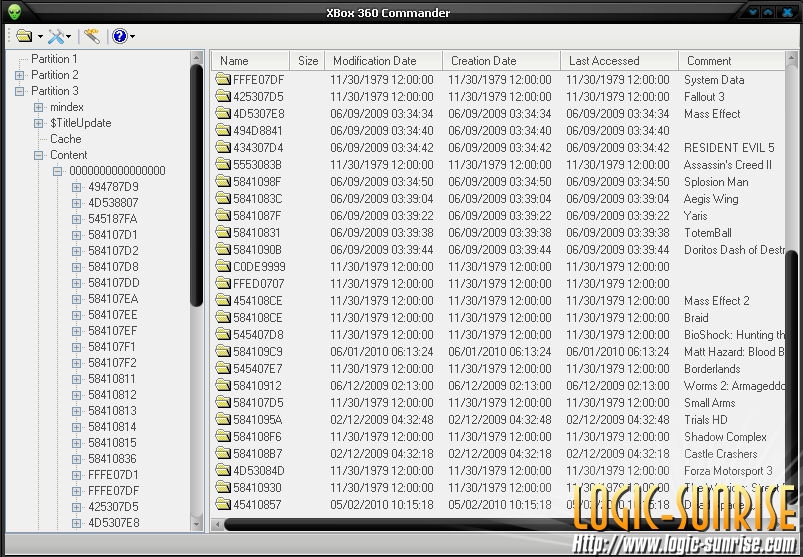This screenshot has width=803, height=557.
Task: Expand the $TitleUpdate tree node
Action: 38,123
